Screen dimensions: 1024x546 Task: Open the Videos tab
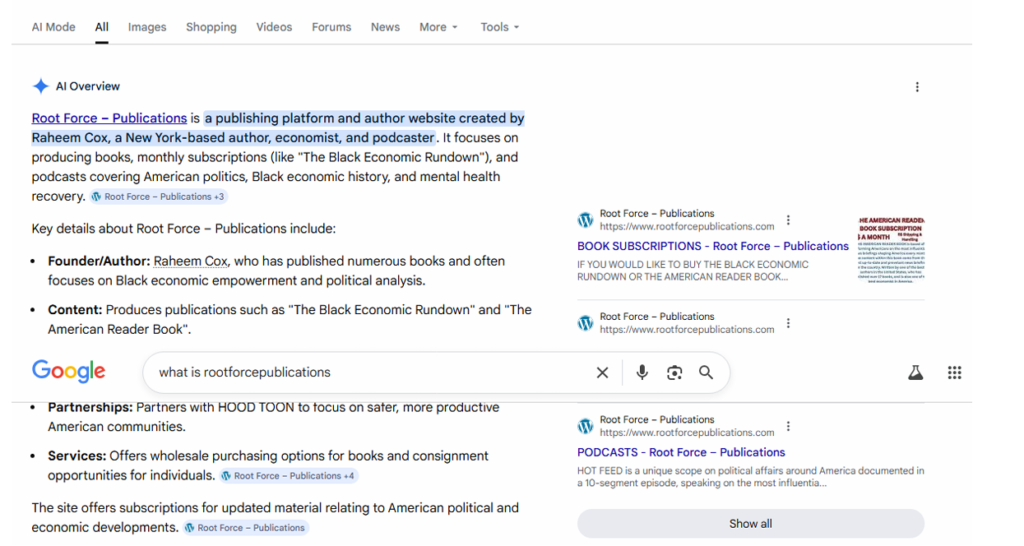[274, 27]
